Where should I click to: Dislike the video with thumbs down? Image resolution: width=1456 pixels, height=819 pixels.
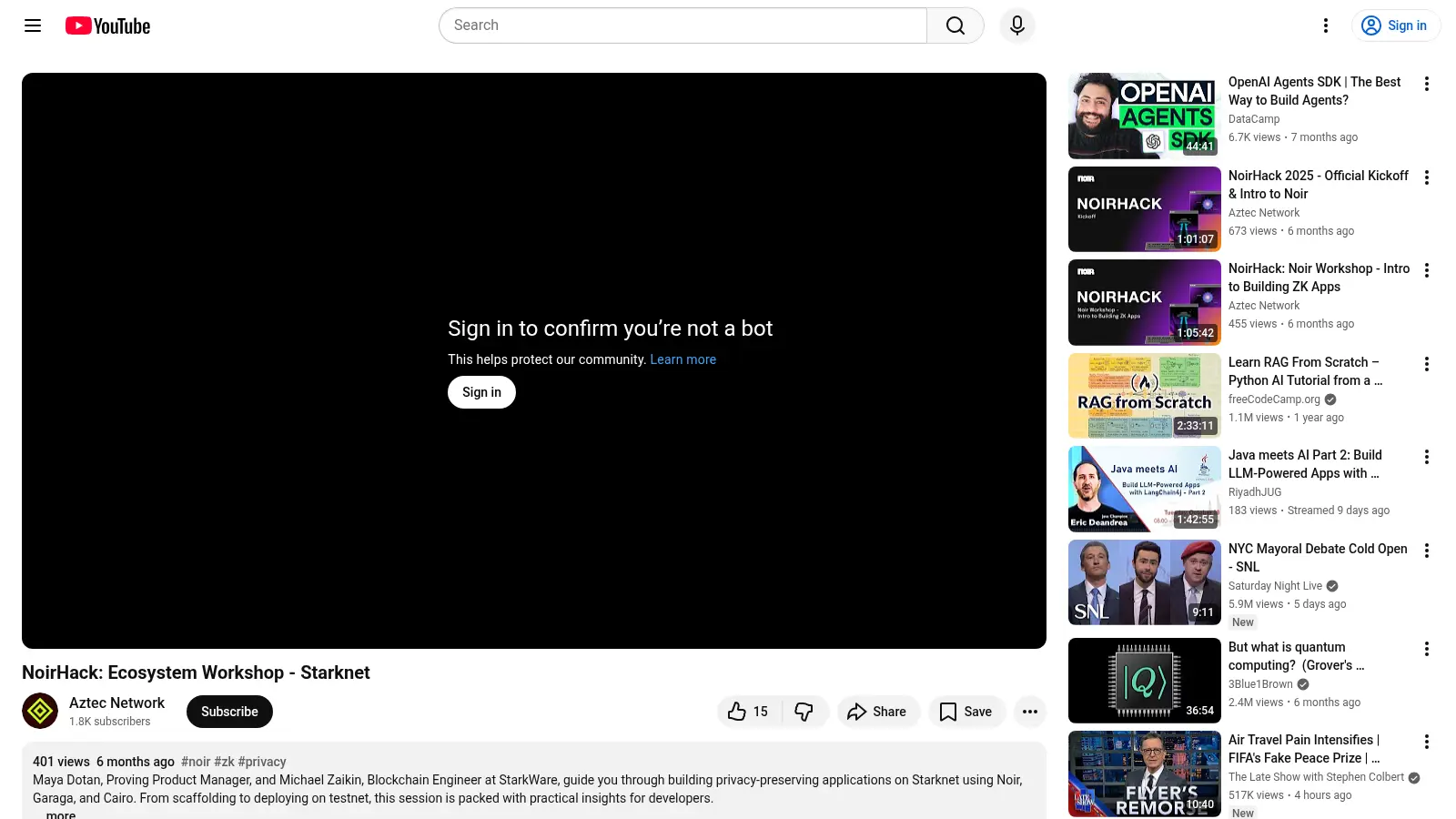[804, 712]
